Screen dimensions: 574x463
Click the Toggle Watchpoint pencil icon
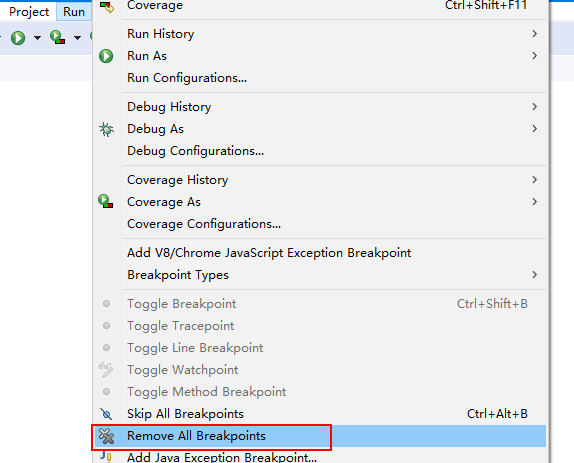point(106,370)
